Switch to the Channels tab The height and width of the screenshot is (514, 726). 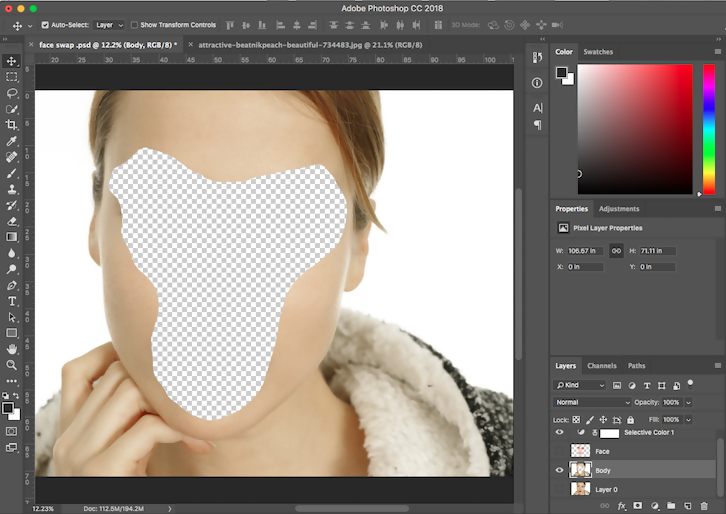[601, 366]
